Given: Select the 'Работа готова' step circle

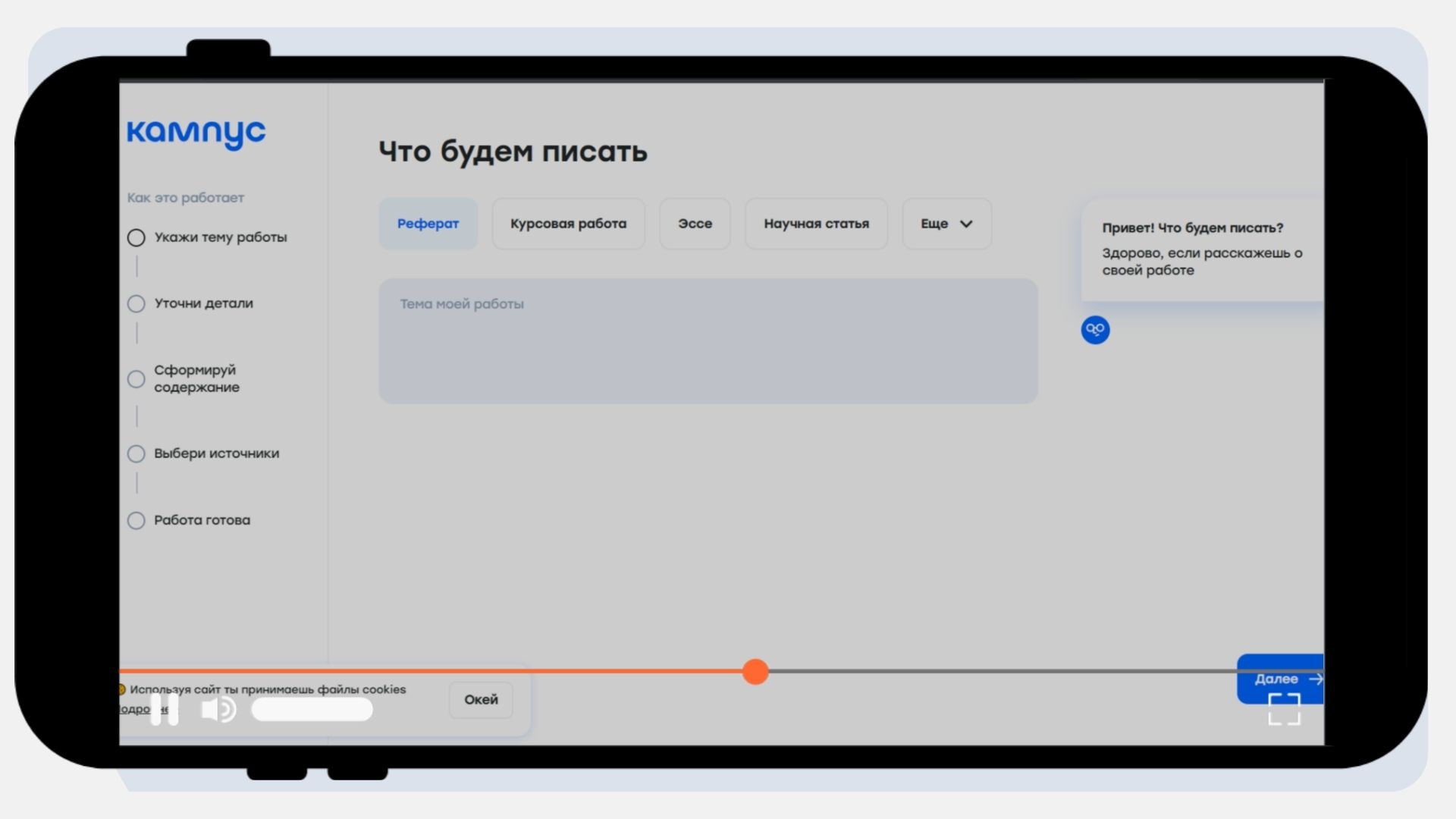Looking at the screenshot, I should tap(136, 521).
